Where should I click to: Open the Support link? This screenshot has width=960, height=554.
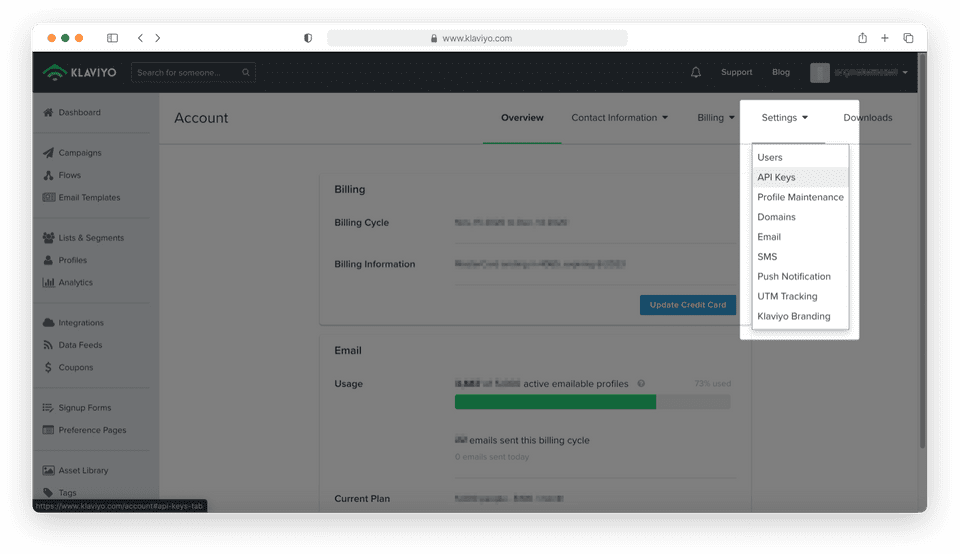[737, 72]
